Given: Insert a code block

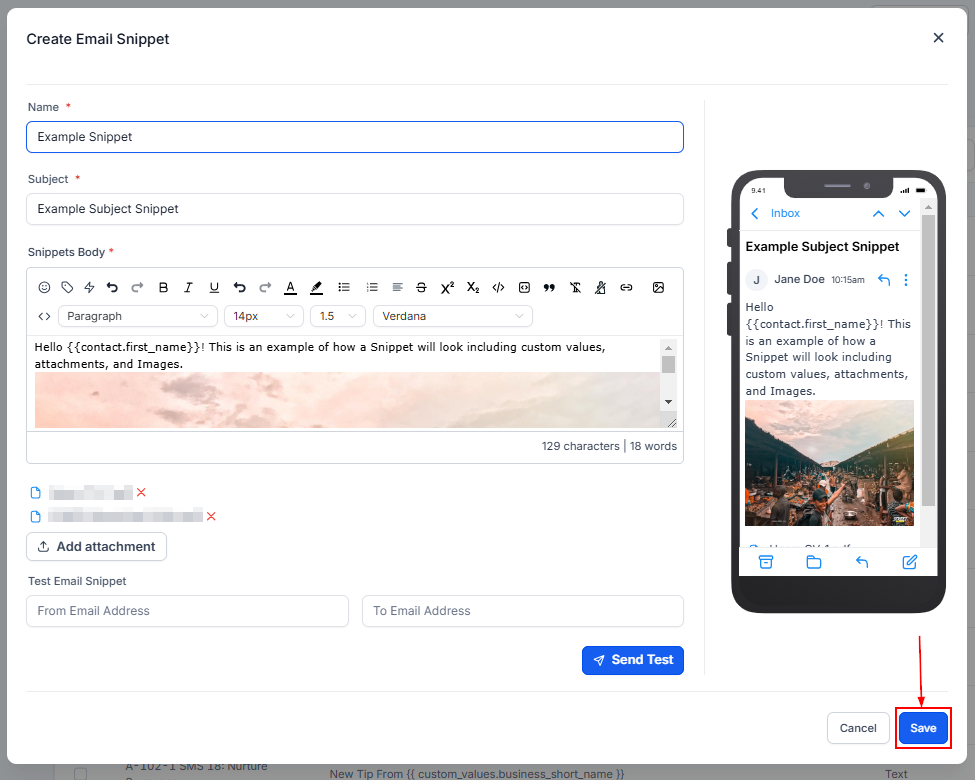Looking at the screenshot, I should click(x=524, y=287).
